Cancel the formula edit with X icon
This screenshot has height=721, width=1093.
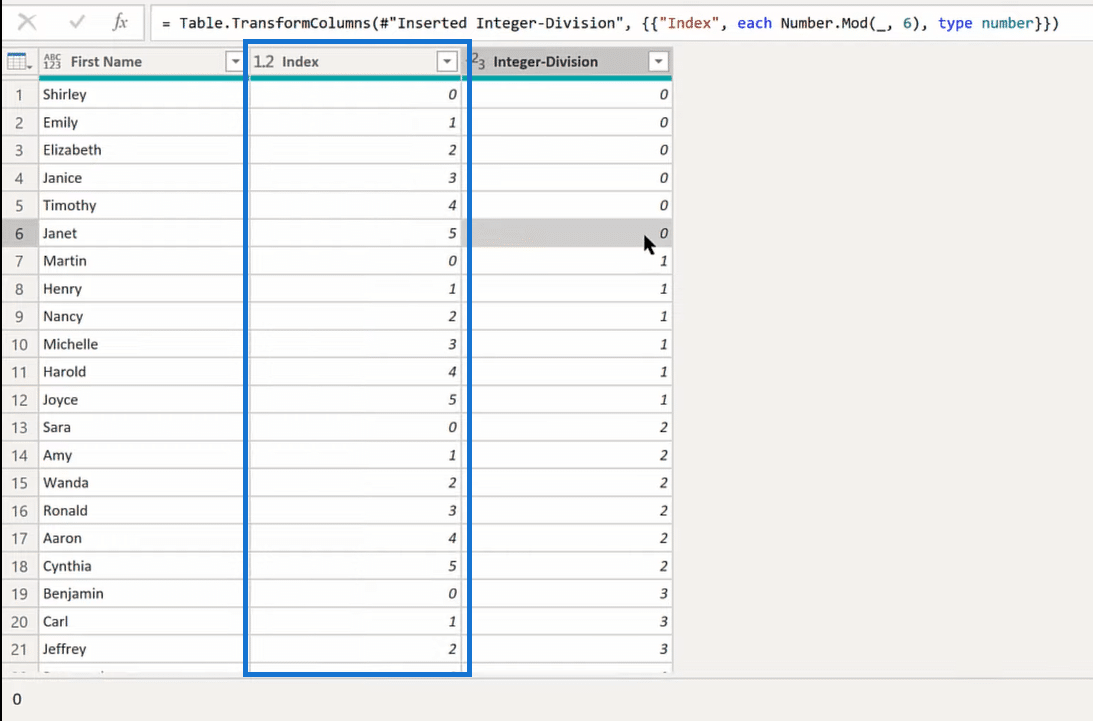27,22
